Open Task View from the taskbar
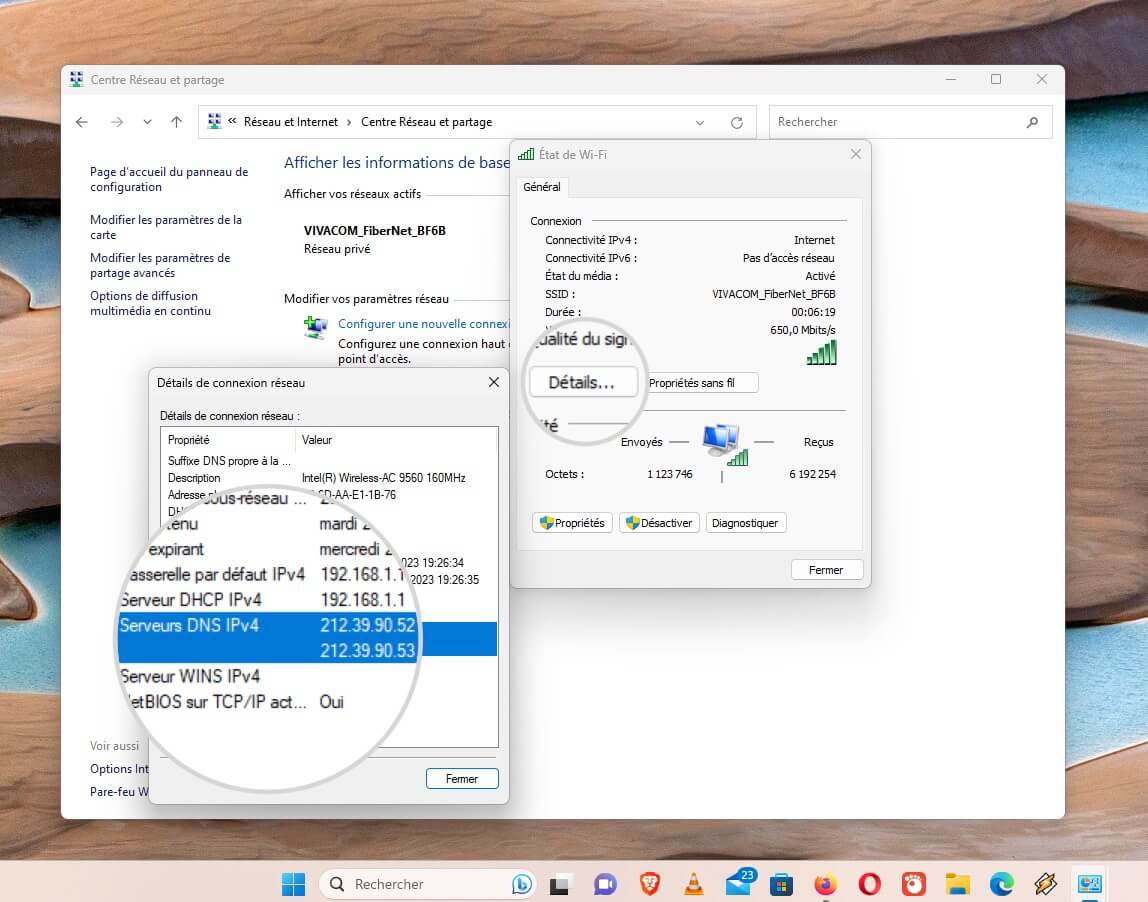 coord(560,884)
